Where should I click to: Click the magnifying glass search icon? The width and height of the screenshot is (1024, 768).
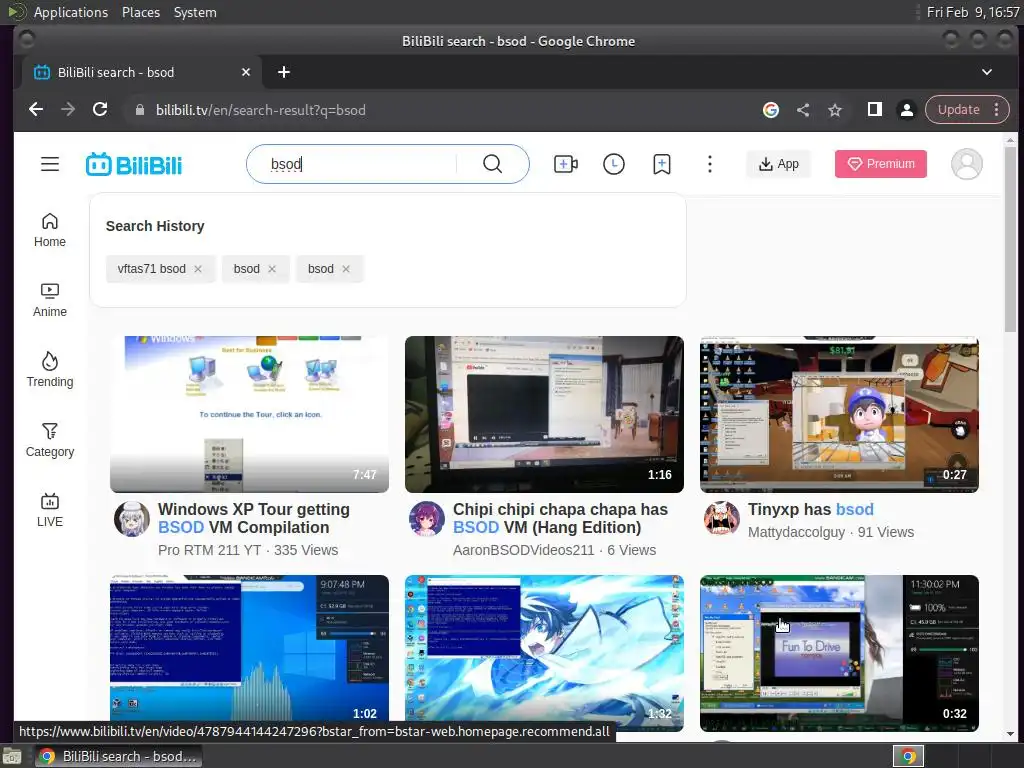tap(492, 164)
